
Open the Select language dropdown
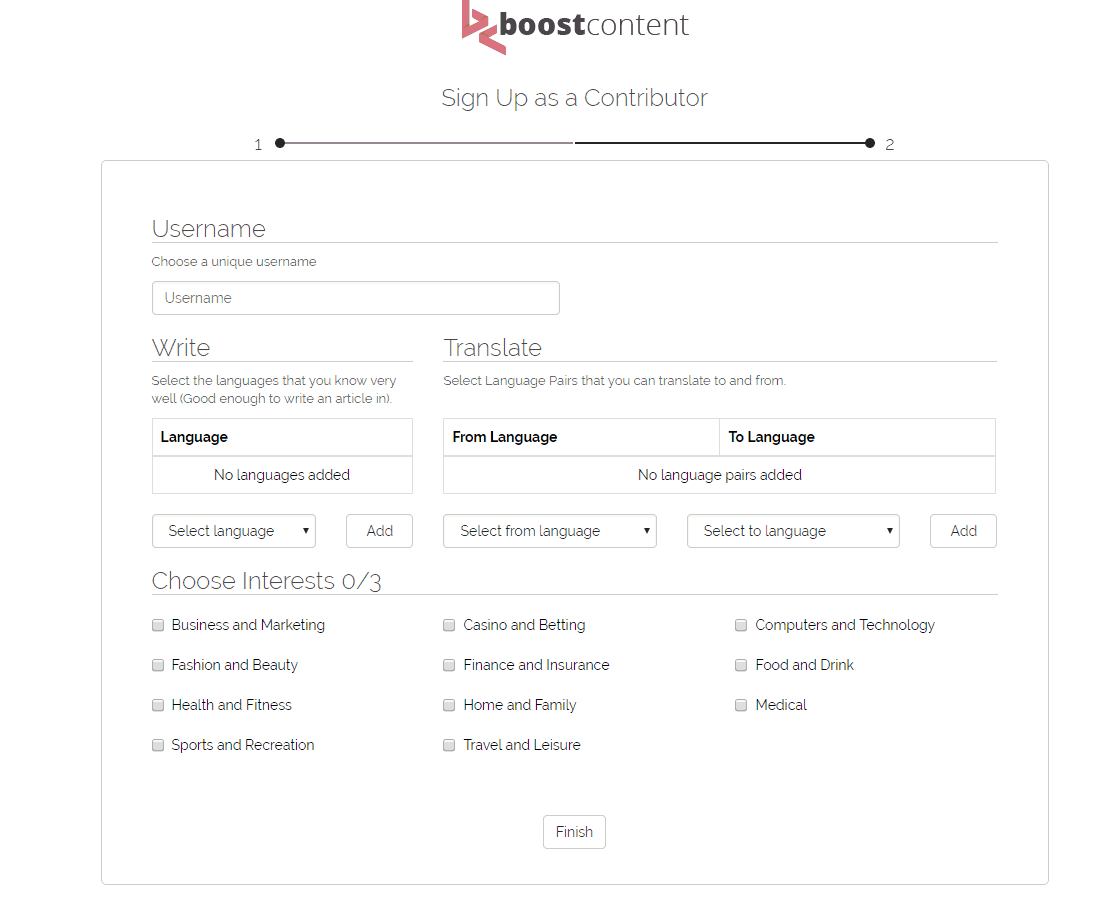234,531
